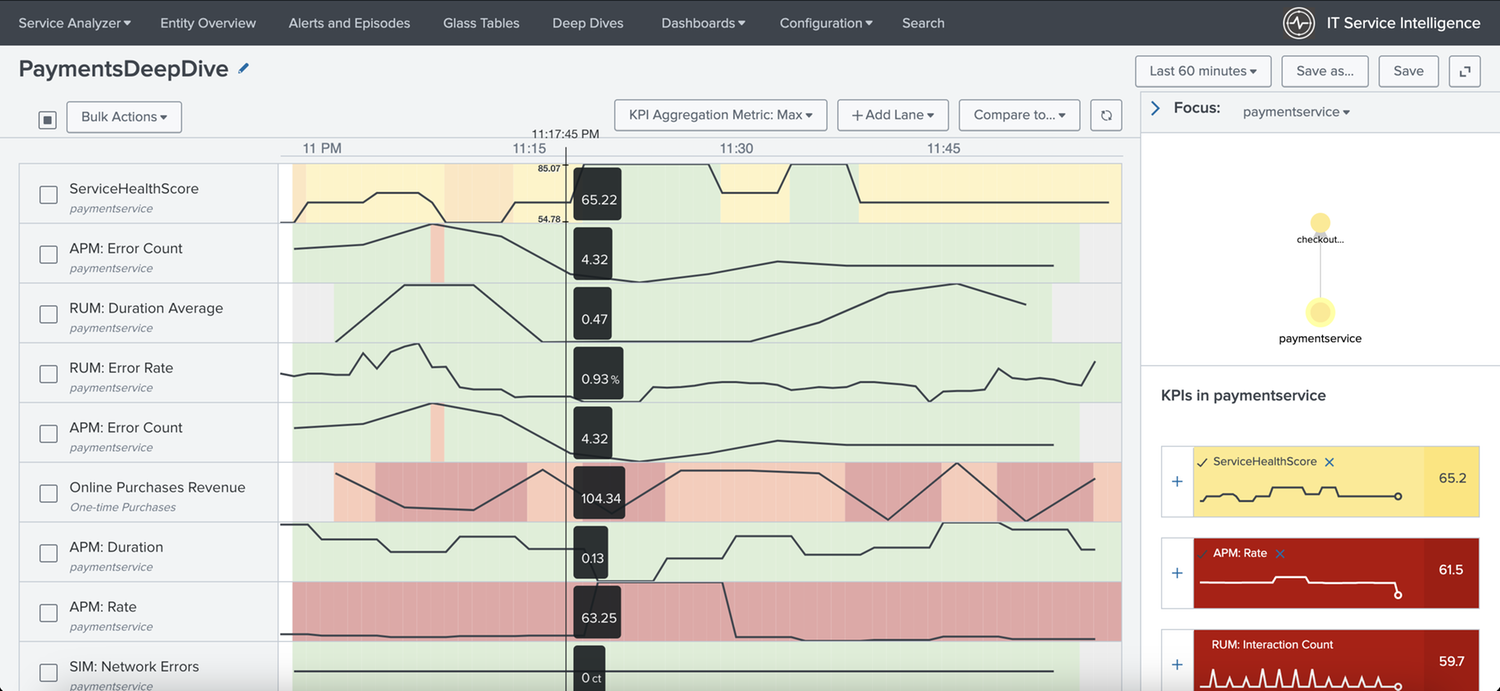This screenshot has width=1500, height=691.
Task: Click the fullscreen expand icon
Action: (x=1464, y=71)
